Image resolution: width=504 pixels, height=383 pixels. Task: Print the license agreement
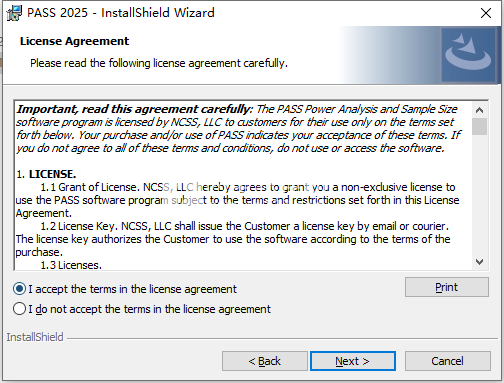coord(447,287)
